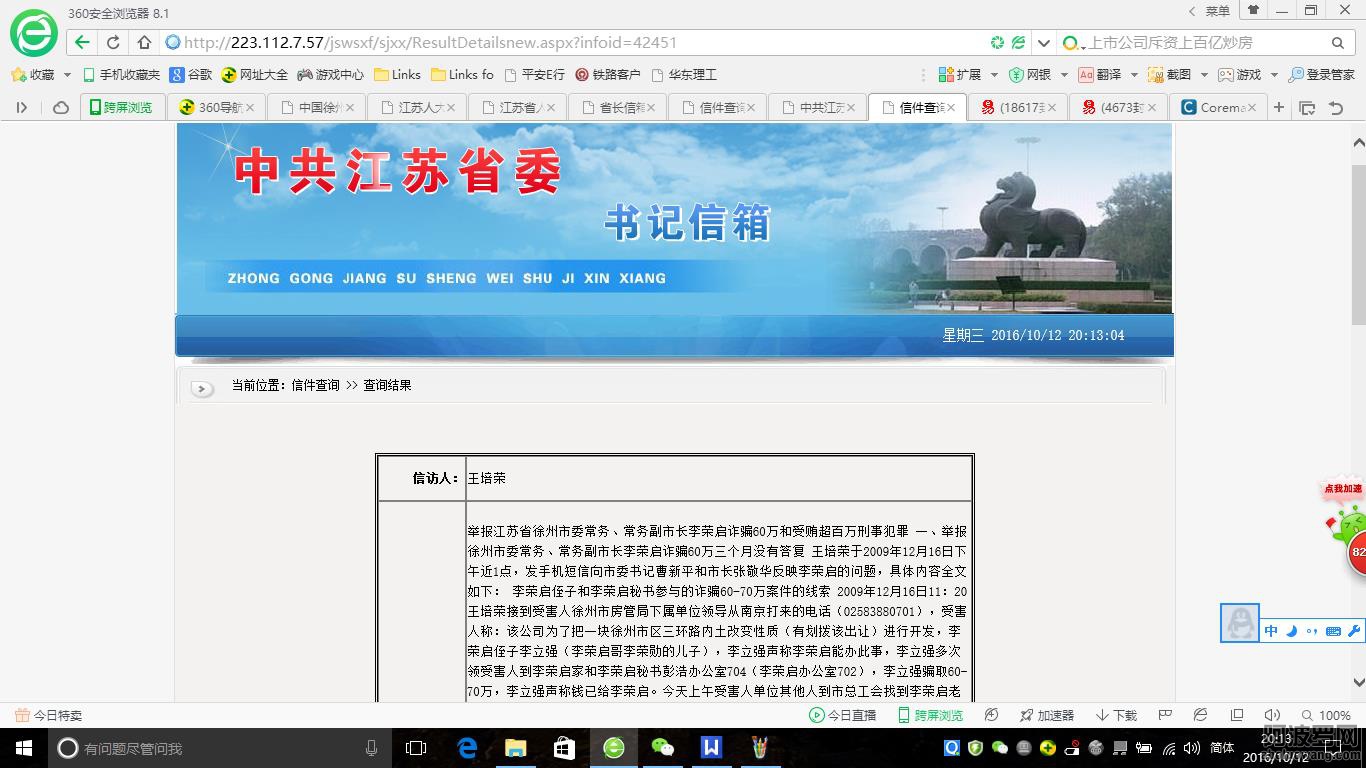Open 今日特卖 in status bar
This screenshot has height=768, width=1366.
tap(49, 715)
